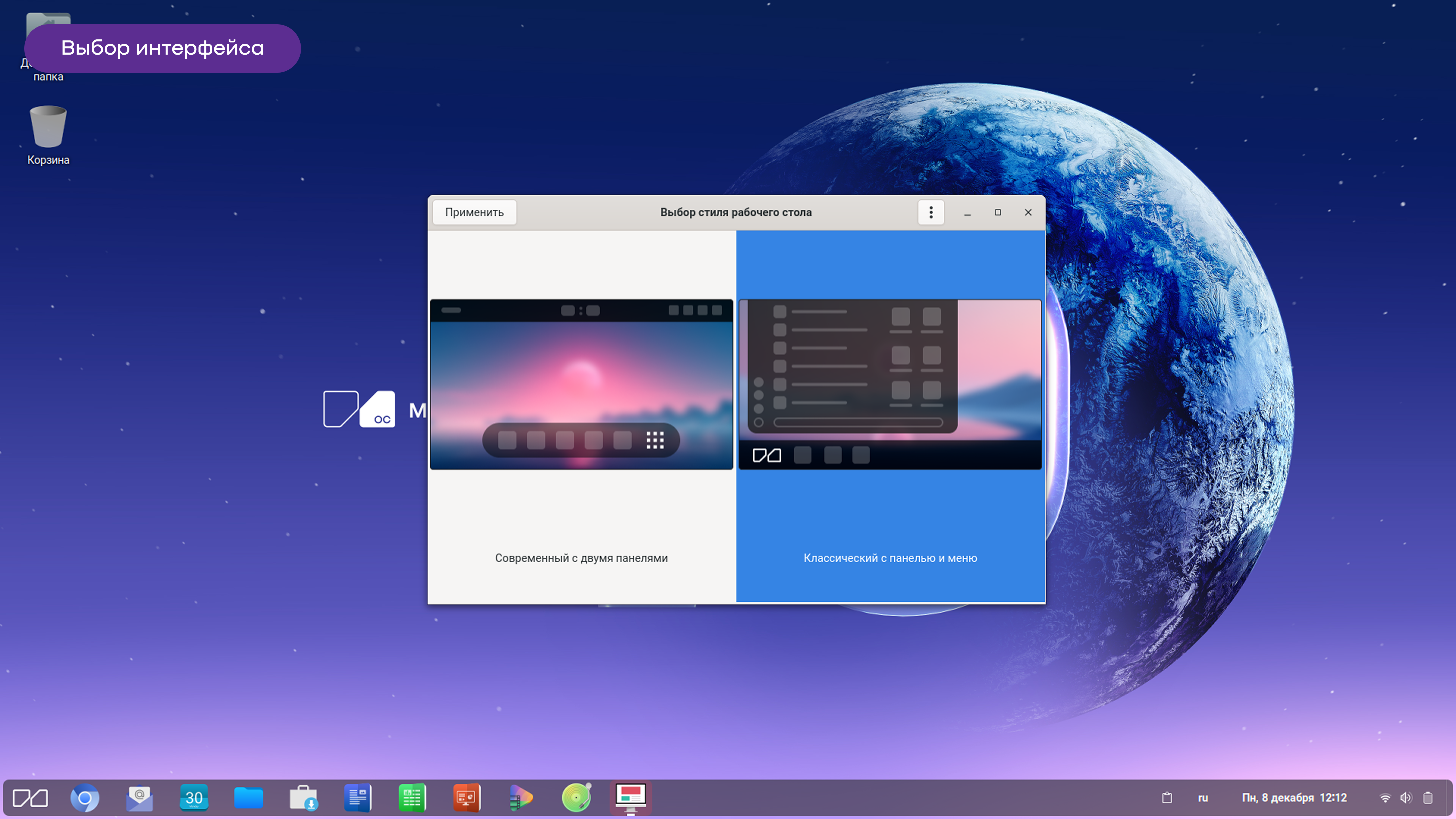Open the mail client icon in the taskbar

coord(139,798)
